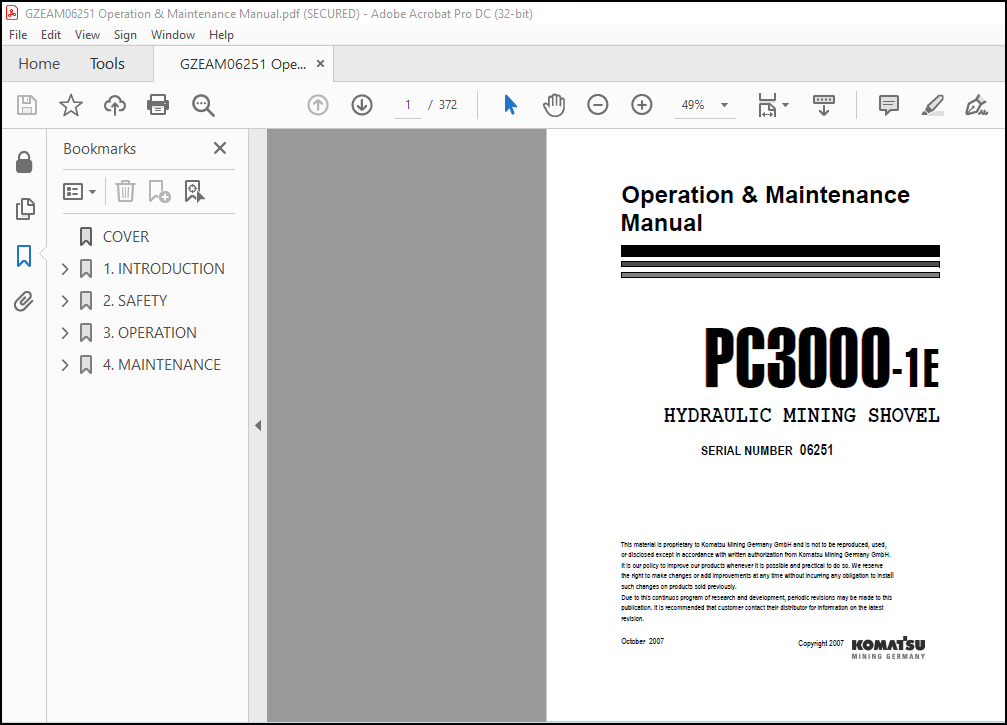This screenshot has width=1007, height=725.
Task: Close the GZEAM06251 document tab
Action: (x=320, y=64)
